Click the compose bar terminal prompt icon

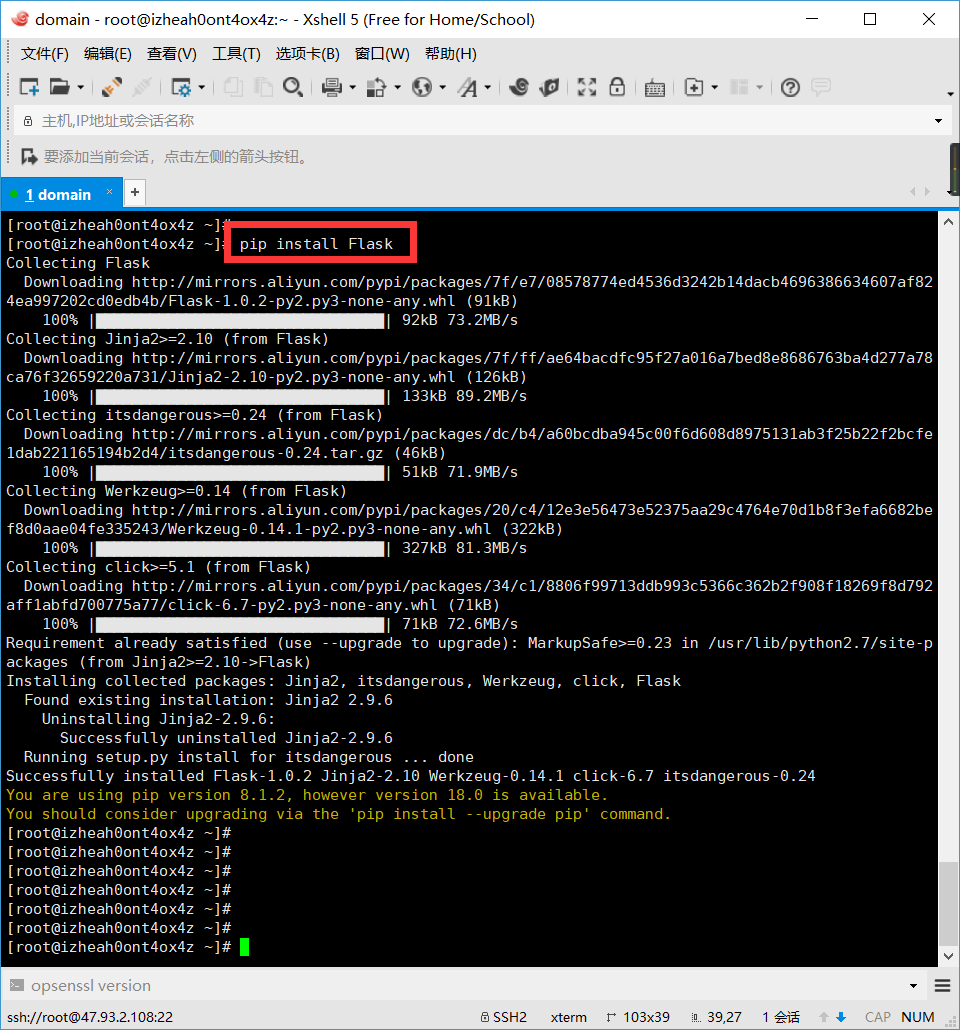click(x=17, y=985)
